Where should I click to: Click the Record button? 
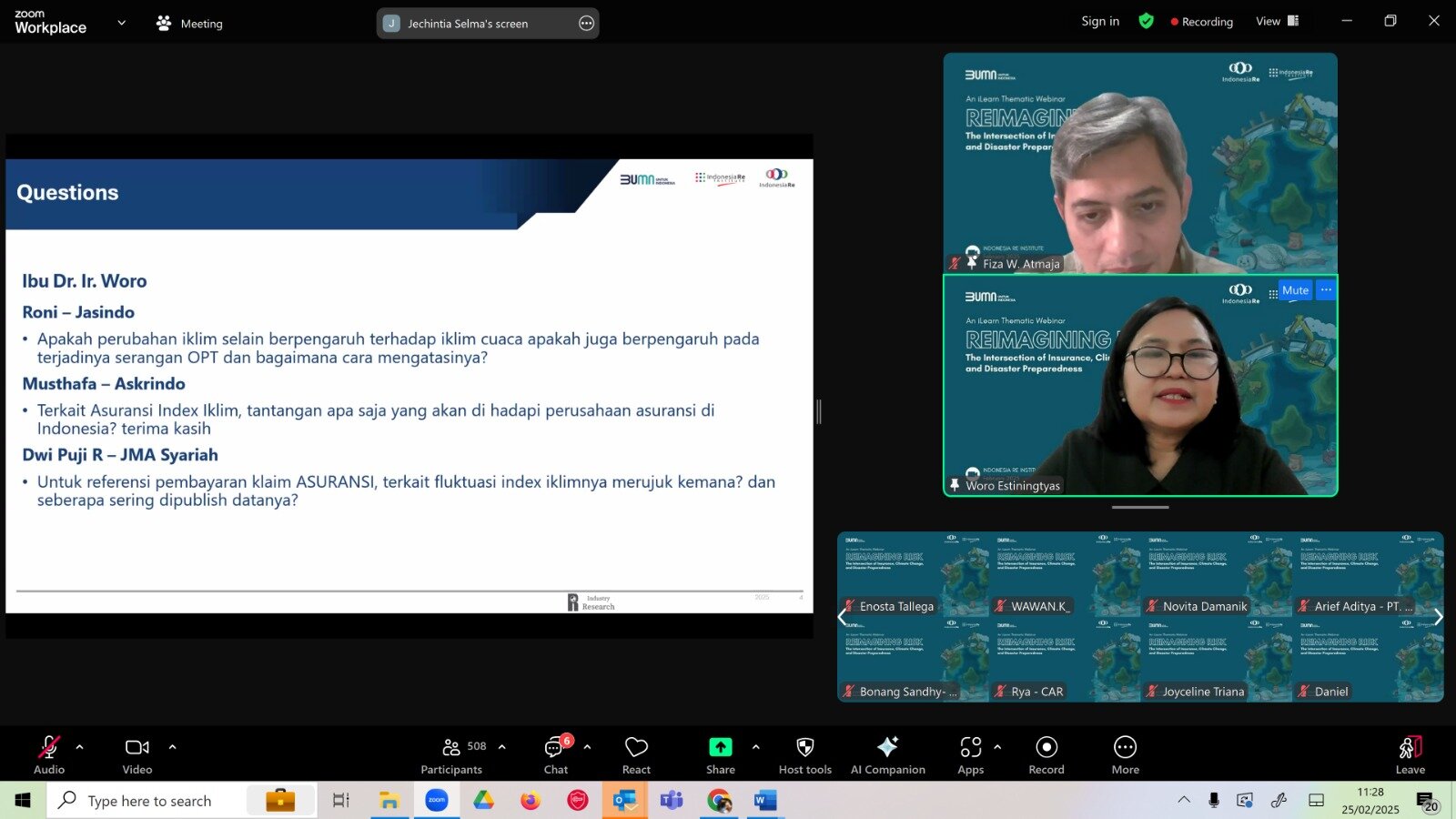point(1046,754)
